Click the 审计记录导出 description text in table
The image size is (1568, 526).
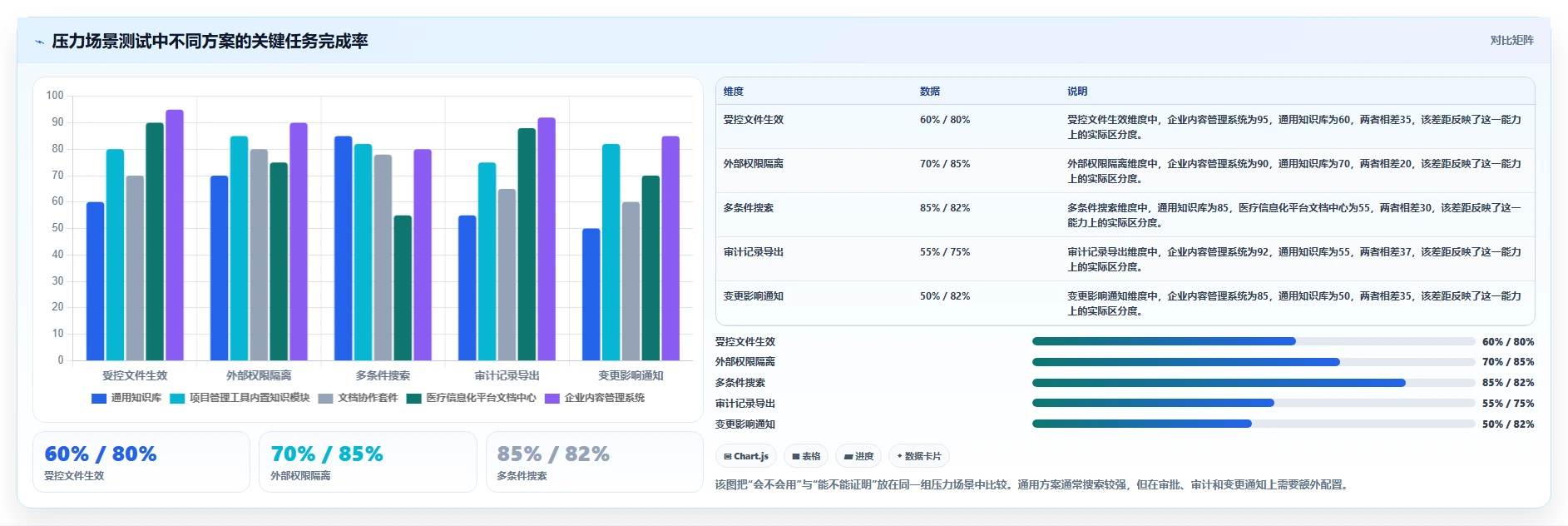click(x=1294, y=260)
